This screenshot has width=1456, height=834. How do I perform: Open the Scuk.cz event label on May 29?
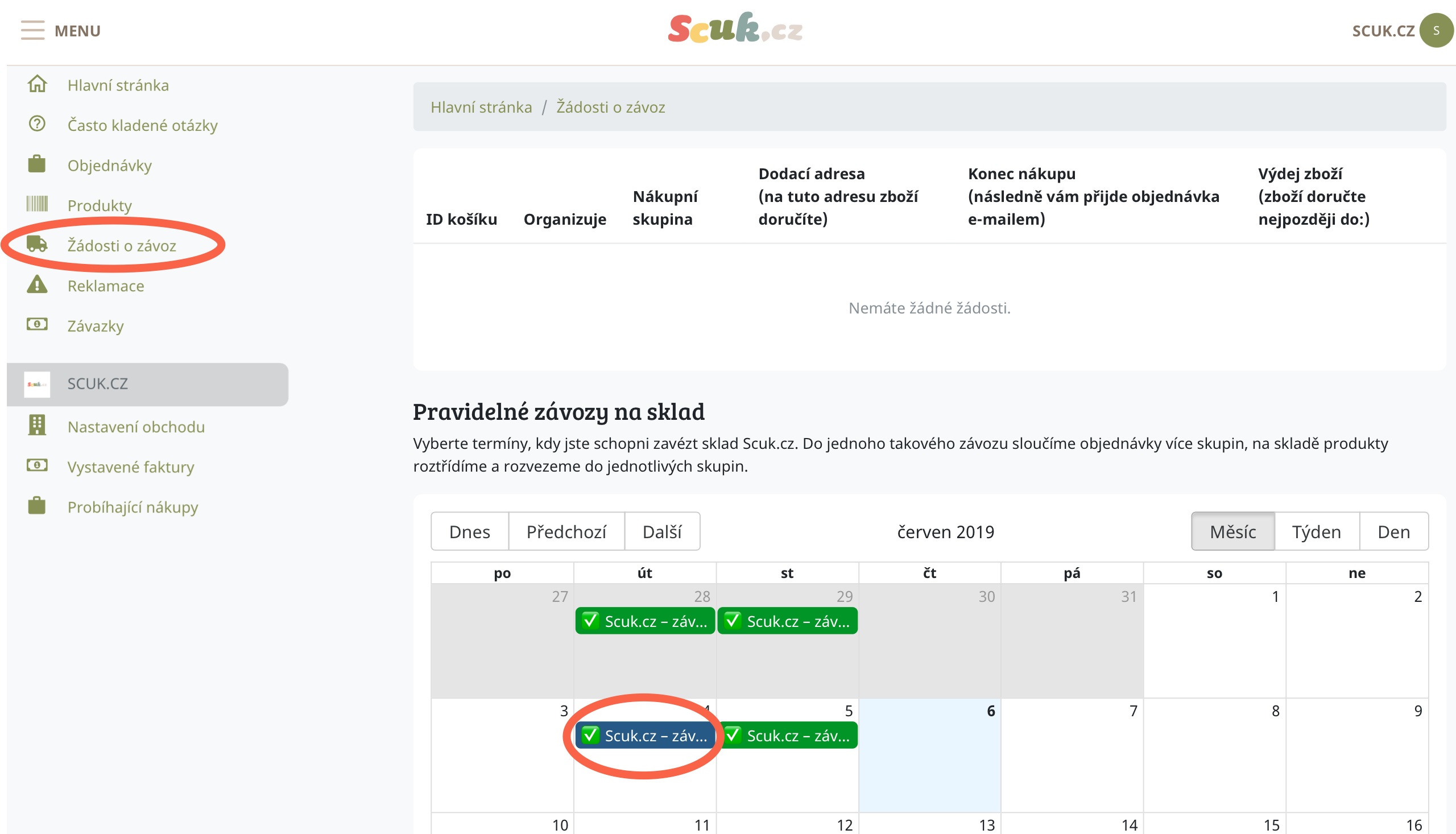pos(798,621)
